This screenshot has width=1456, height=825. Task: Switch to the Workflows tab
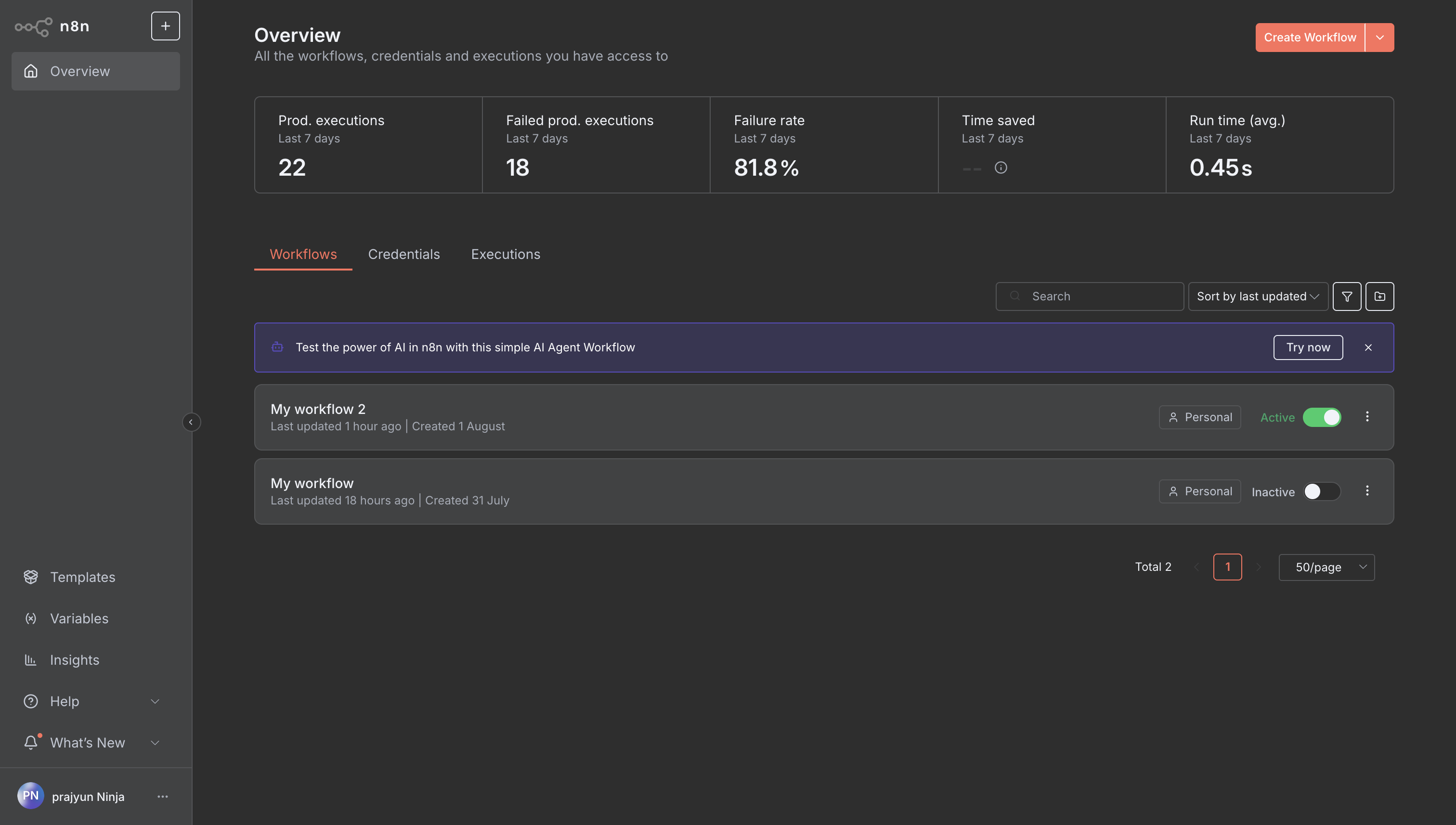point(303,254)
